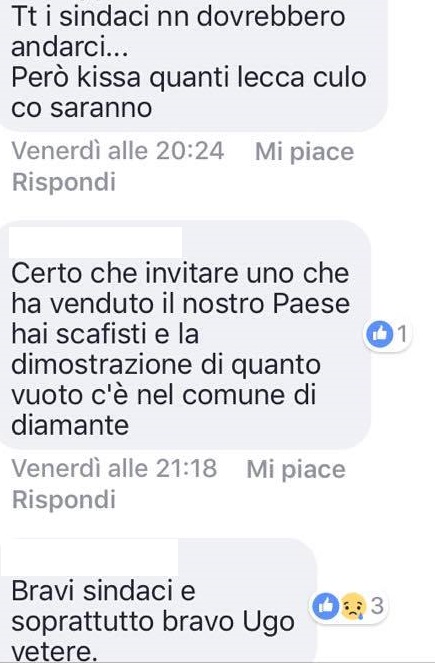Open the blue like reaction icon on the 'Bravi sindaci' comment

[x=325, y=605]
